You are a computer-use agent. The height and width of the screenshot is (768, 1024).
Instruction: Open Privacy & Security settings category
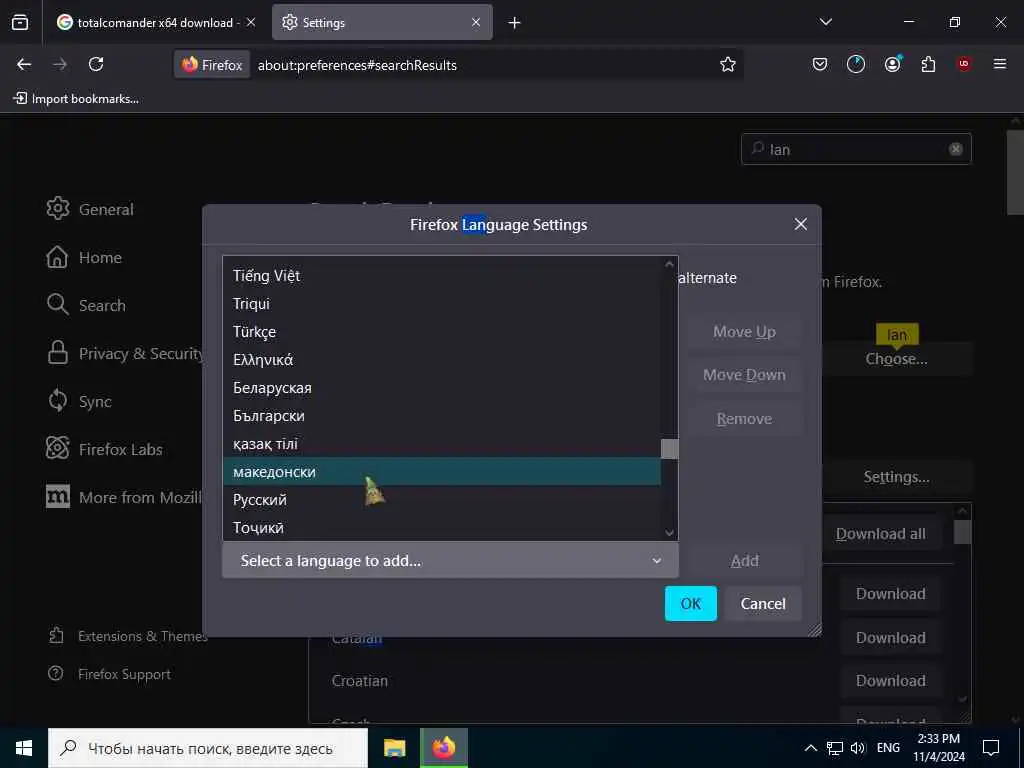[124, 353]
